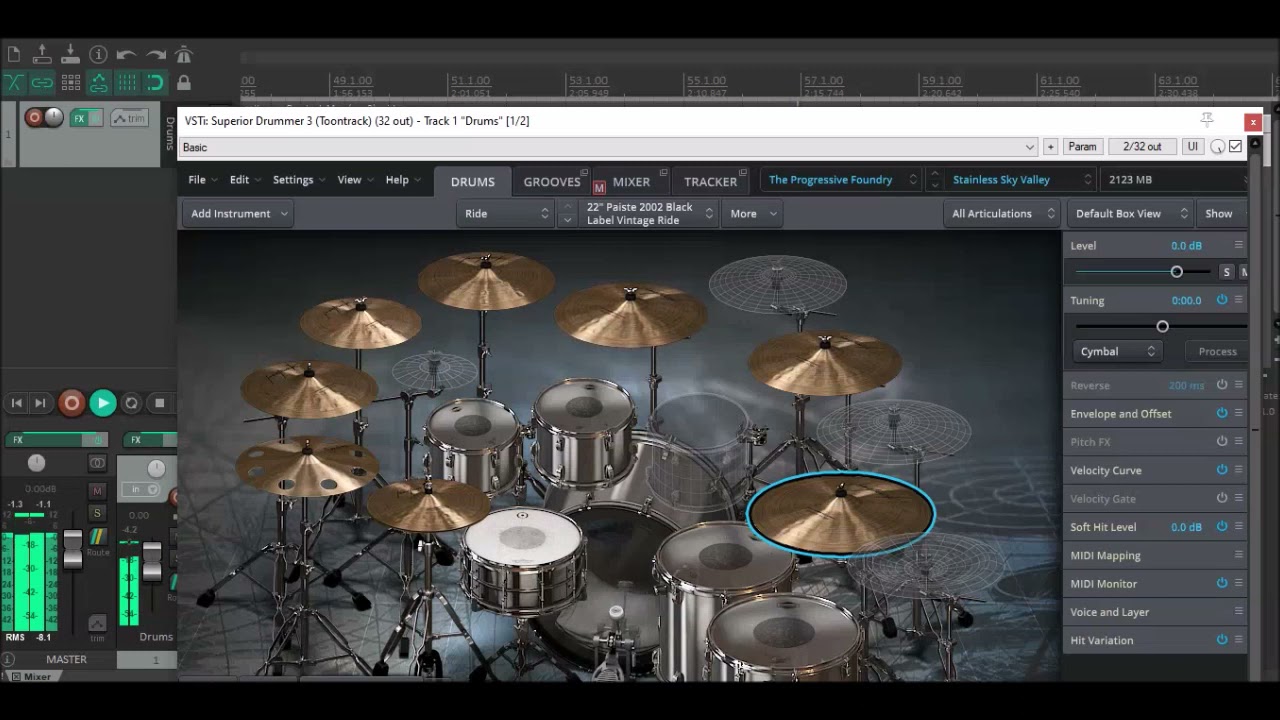Image resolution: width=1280 pixels, height=720 pixels.
Task: Open the Level section hamburger menu
Action: point(1238,245)
